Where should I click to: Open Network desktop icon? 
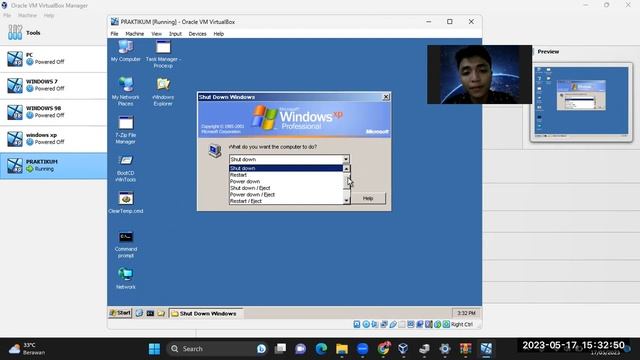125,278
